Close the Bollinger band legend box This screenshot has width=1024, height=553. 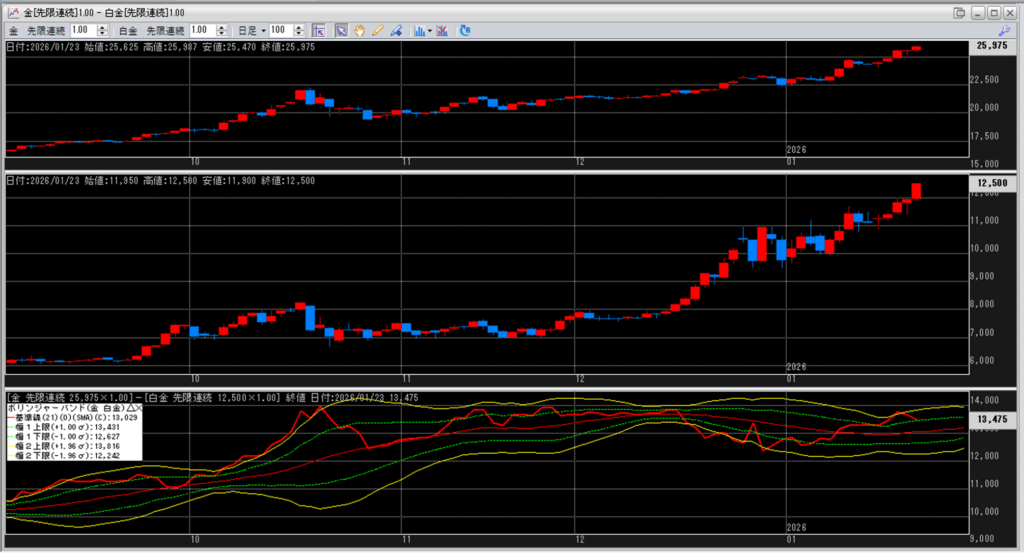point(139,409)
